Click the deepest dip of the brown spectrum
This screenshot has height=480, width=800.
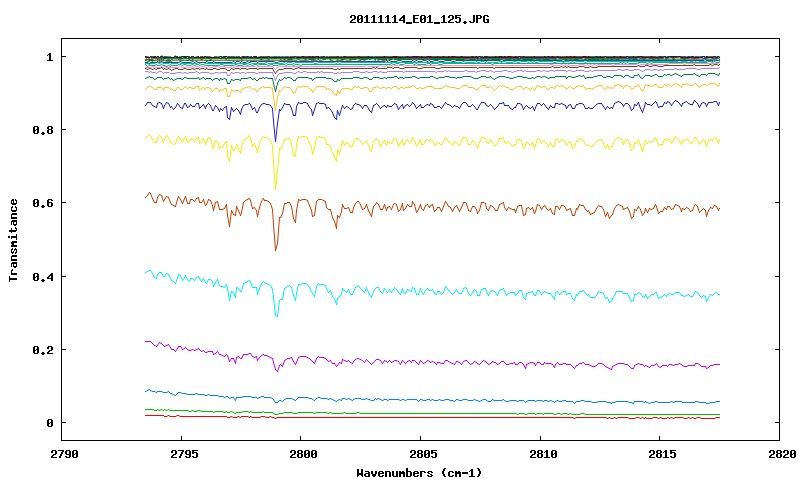[276, 249]
